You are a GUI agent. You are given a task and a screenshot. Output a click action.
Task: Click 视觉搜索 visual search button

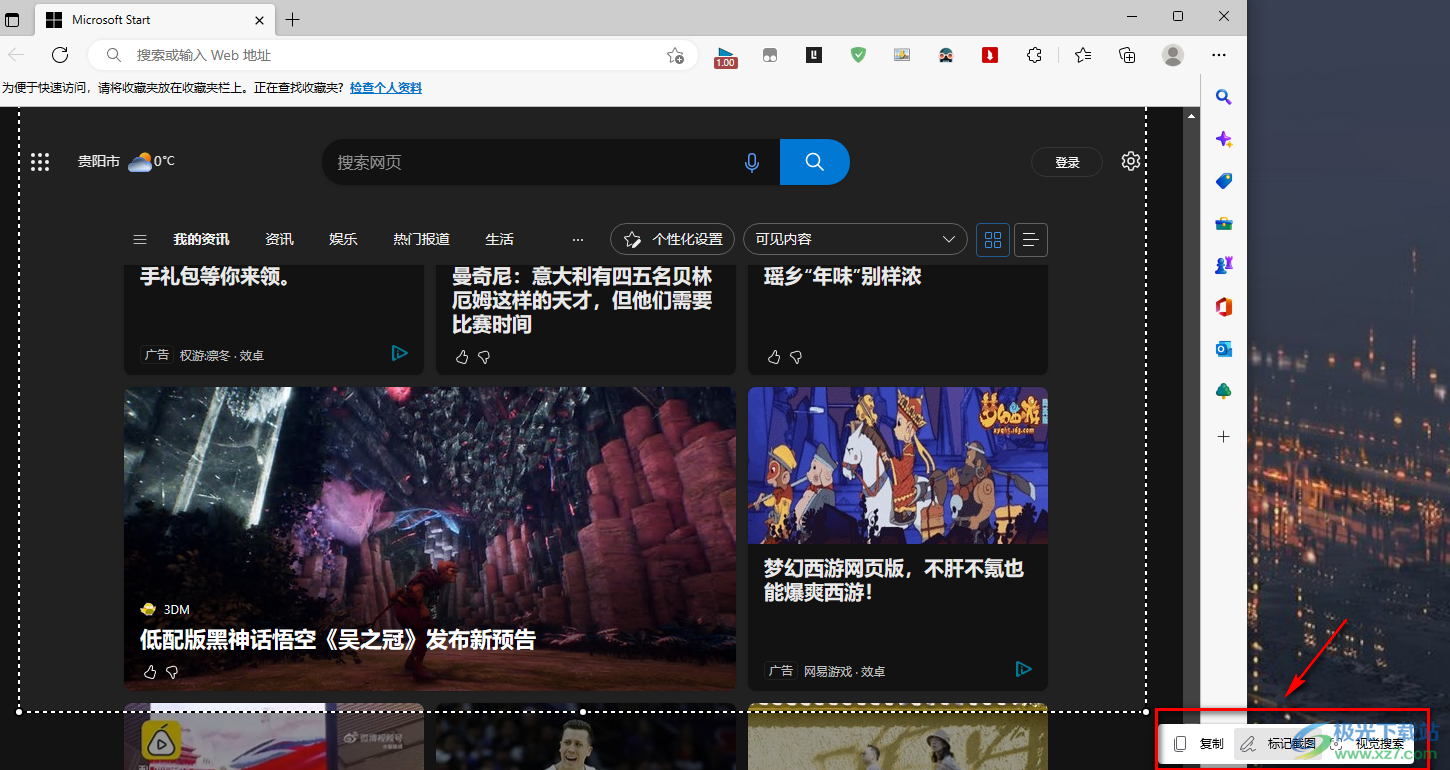1369,743
